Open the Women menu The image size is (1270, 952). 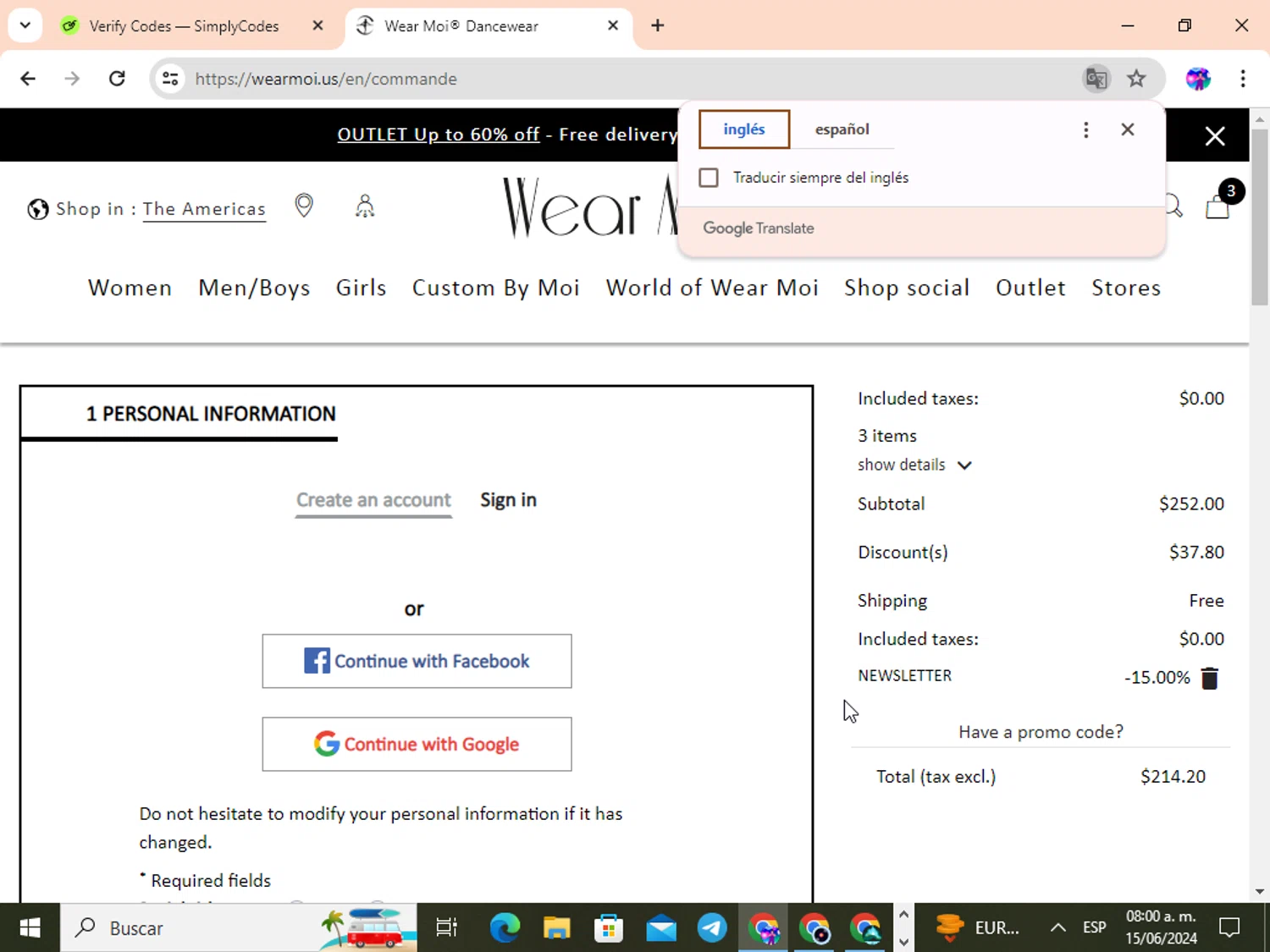[x=130, y=288]
